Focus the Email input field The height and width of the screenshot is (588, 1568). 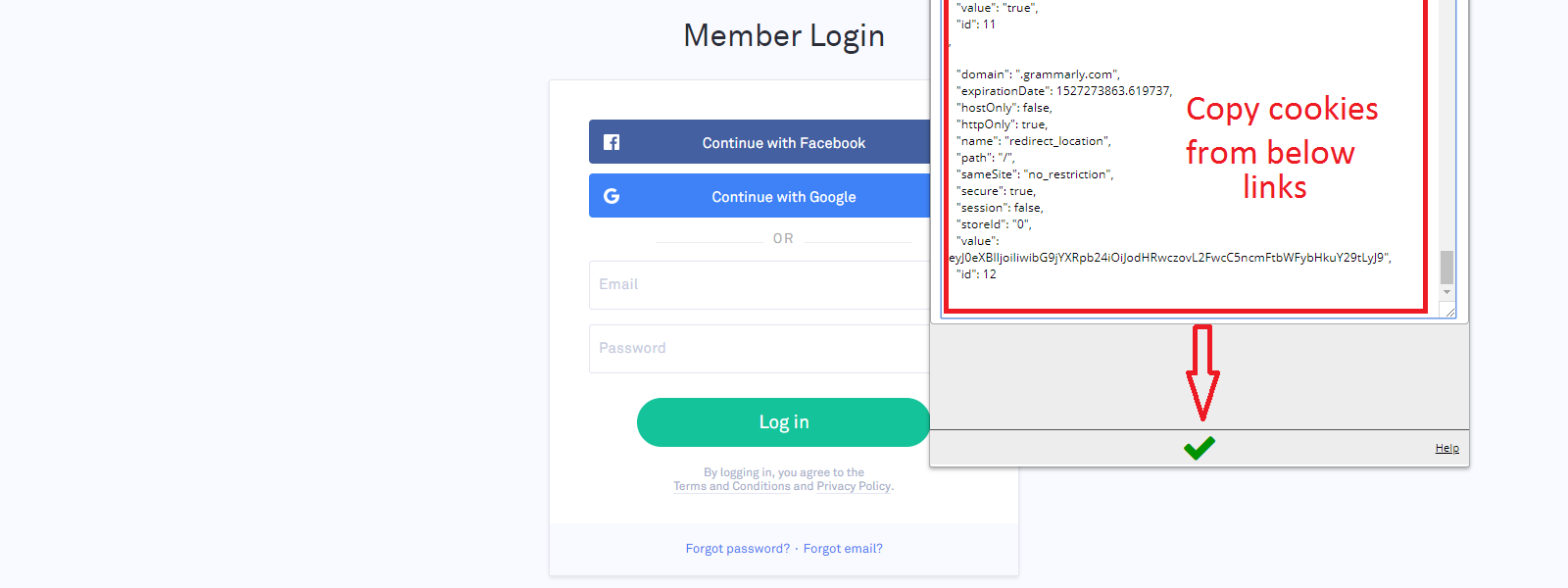coord(759,285)
